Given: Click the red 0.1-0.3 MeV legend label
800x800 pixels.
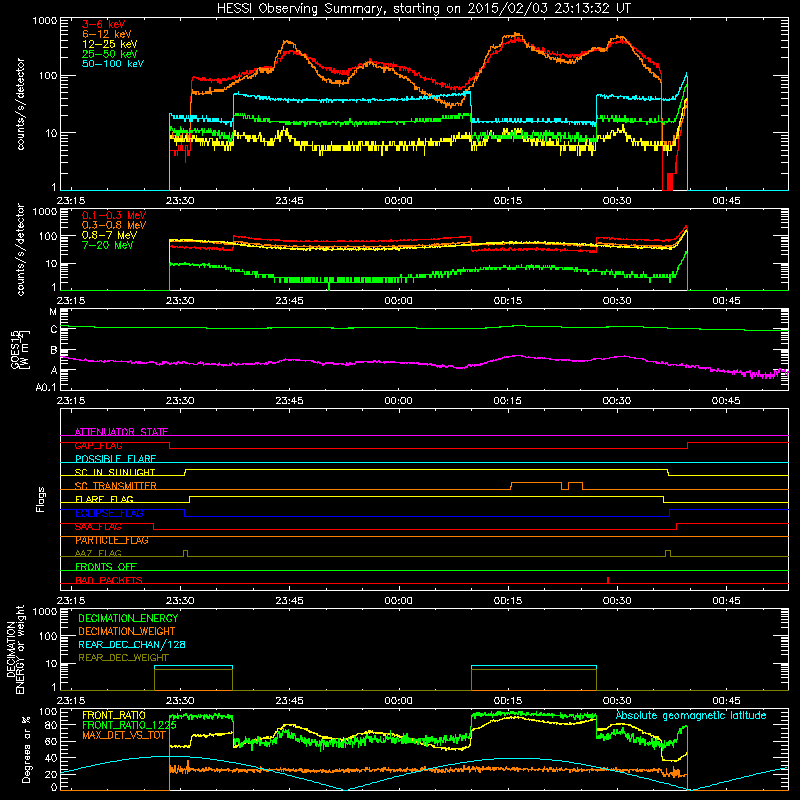Looking at the screenshot, I should (x=113, y=215).
